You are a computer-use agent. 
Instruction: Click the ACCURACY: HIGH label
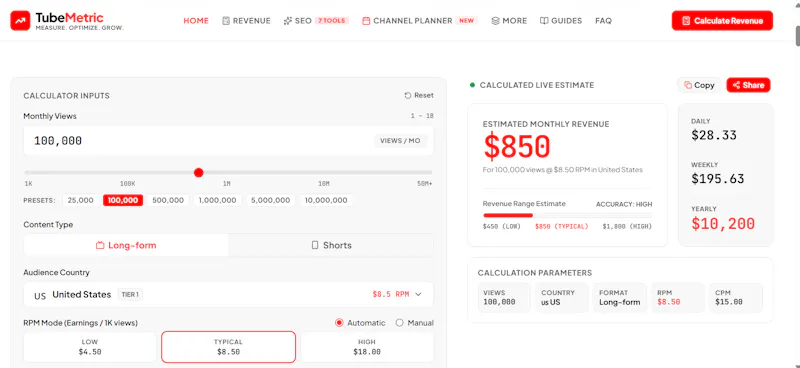pos(624,204)
